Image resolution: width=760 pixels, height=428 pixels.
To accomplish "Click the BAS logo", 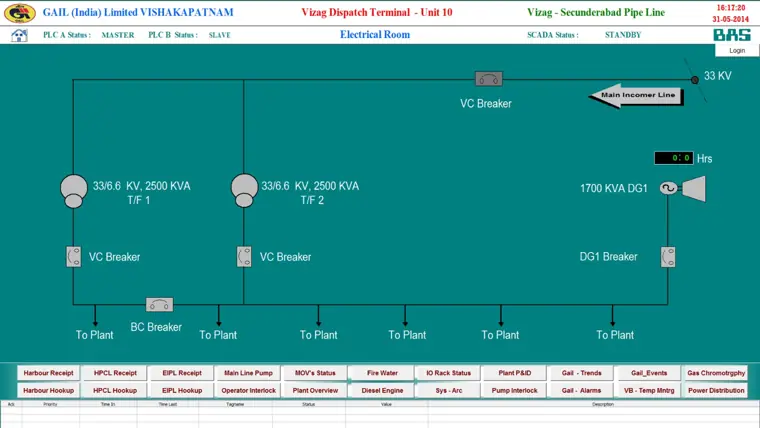I will click(x=731, y=35).
